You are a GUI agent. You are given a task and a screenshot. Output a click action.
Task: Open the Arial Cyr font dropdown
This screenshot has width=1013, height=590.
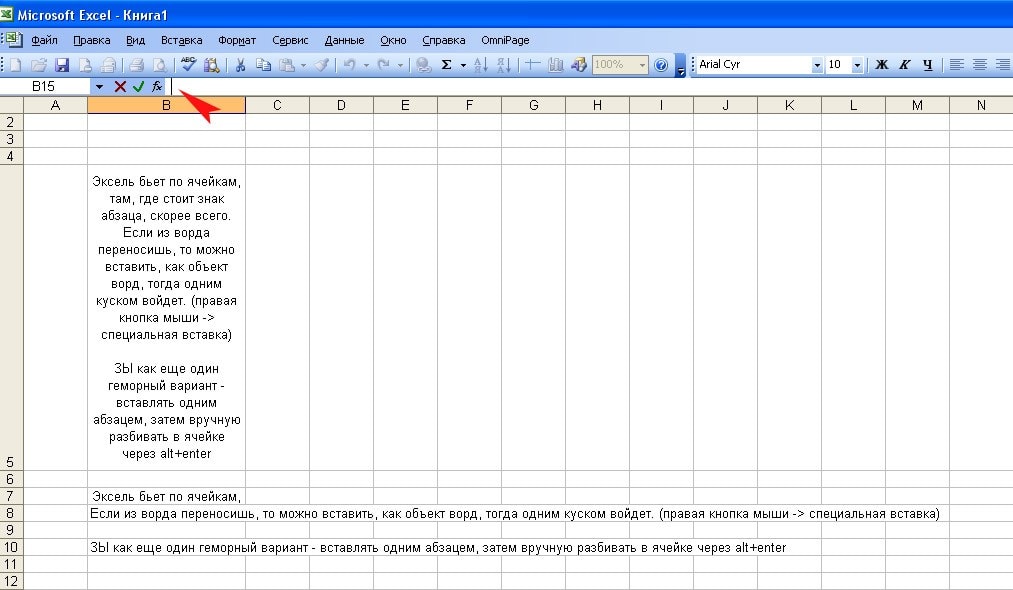click(x=817, y=65)
